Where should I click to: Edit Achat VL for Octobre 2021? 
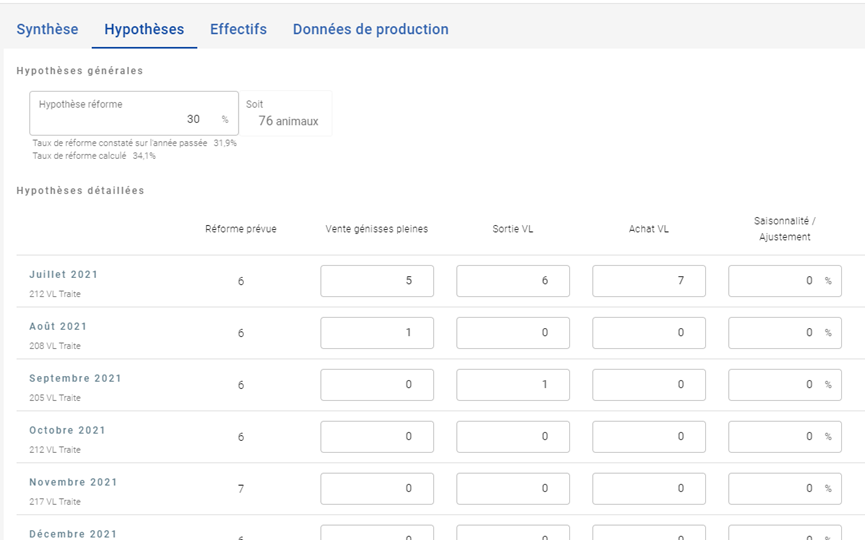click(x=649, y=436)
